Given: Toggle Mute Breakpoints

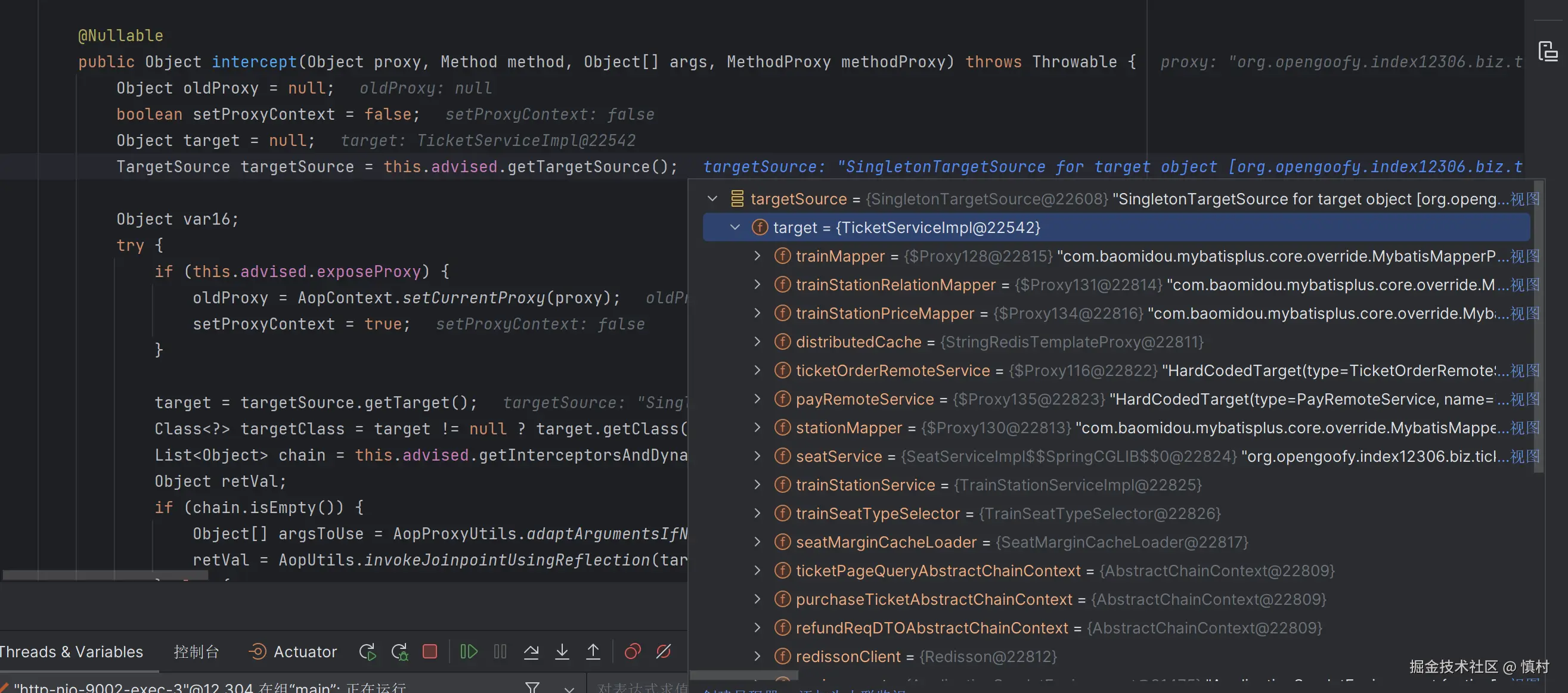Looking at the screenshot, I should pos(664,652).
